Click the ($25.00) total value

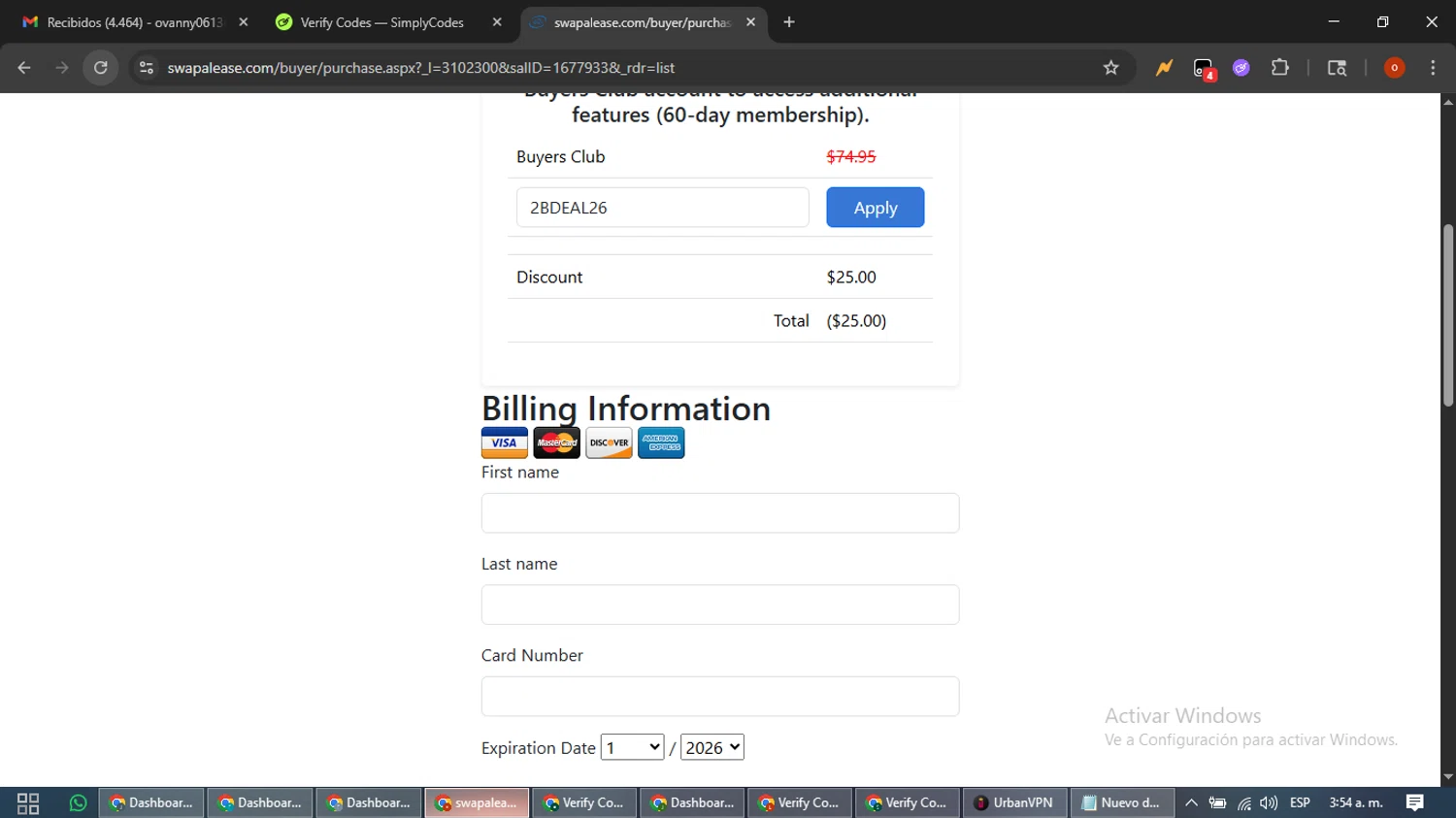point(856,320)
